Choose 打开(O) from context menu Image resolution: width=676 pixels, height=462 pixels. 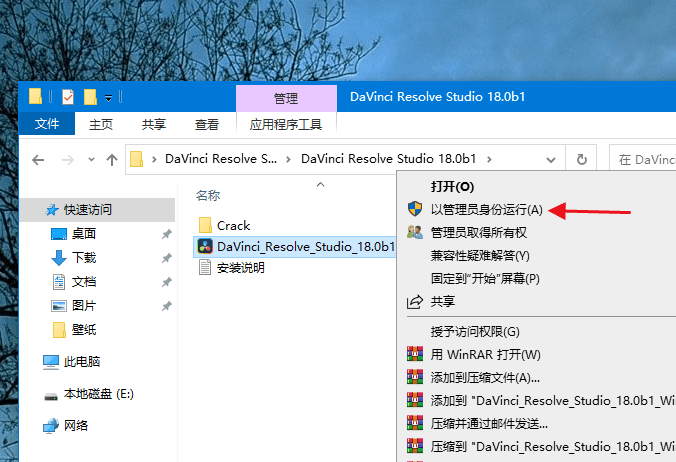[452, 187]
